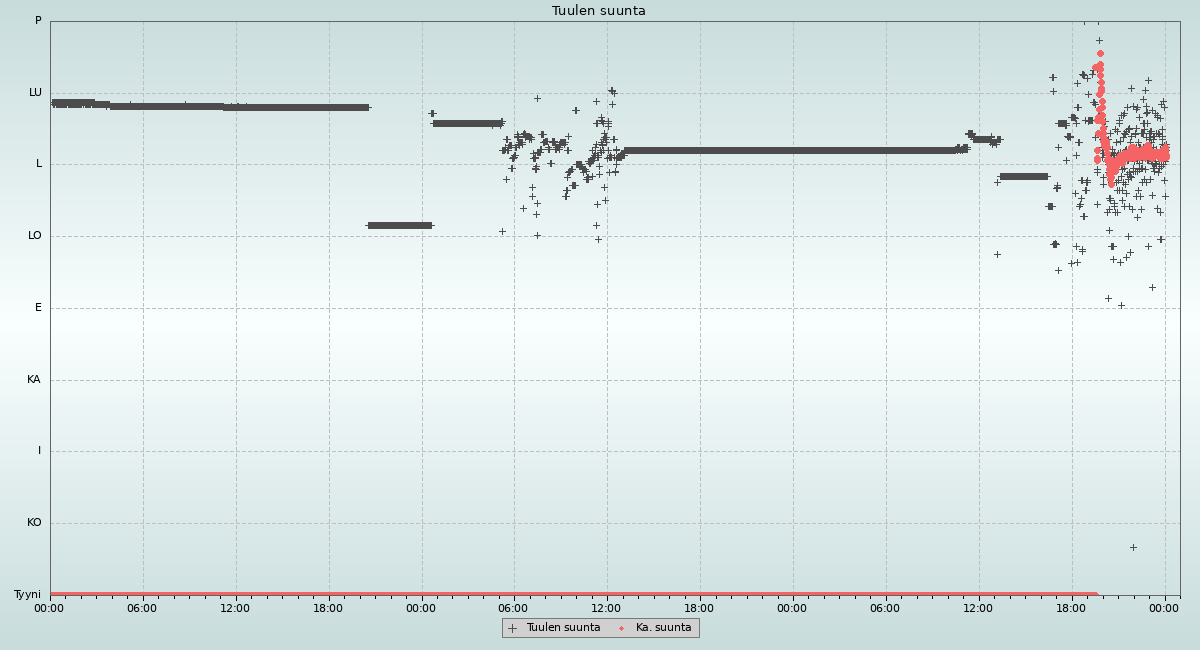This screenshot has width=1200, height=650.
Task: Click the 'KO' y-axis label
Action: 34,523
